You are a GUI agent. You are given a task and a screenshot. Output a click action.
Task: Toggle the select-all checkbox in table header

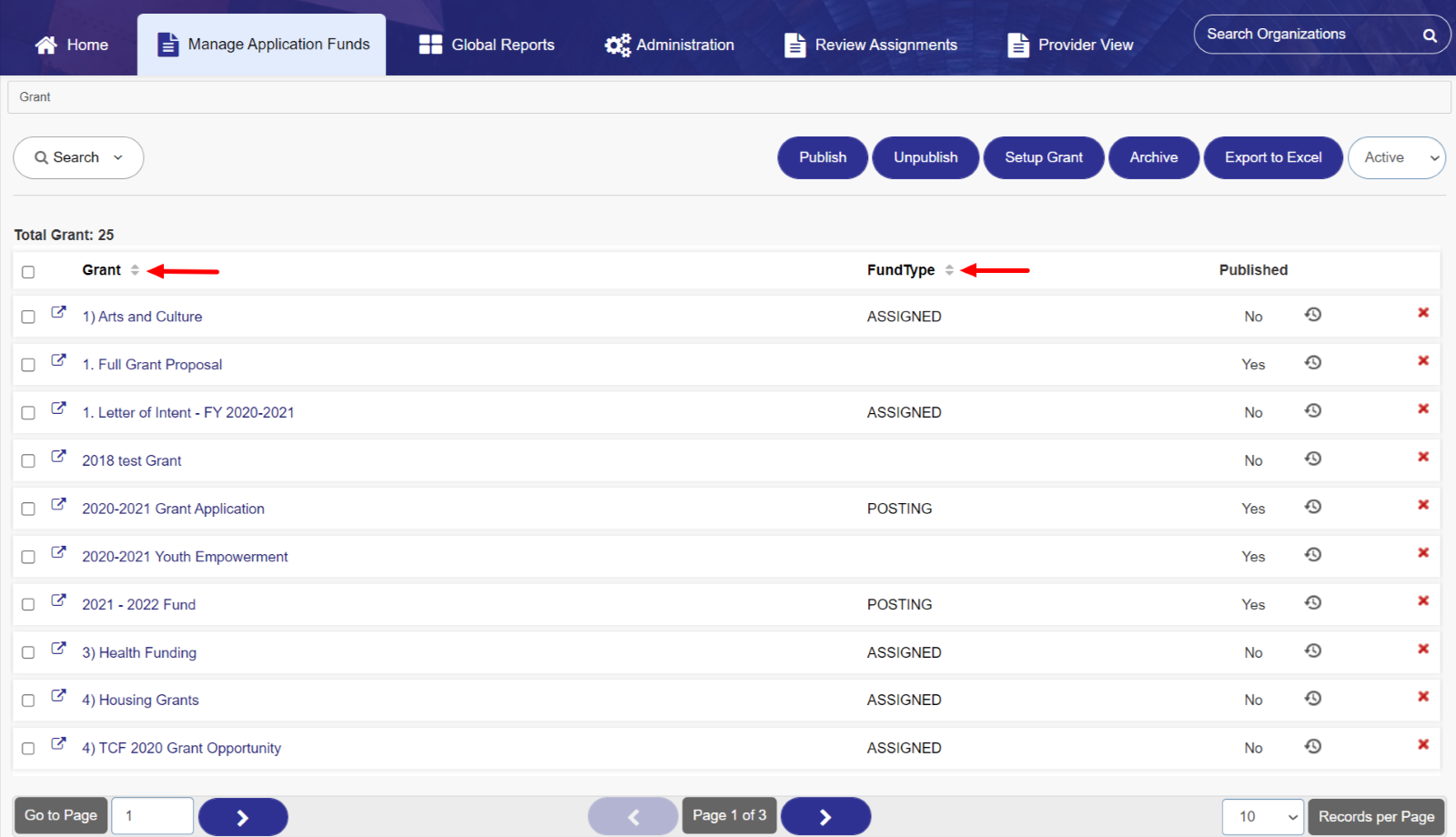pos(28,272)
